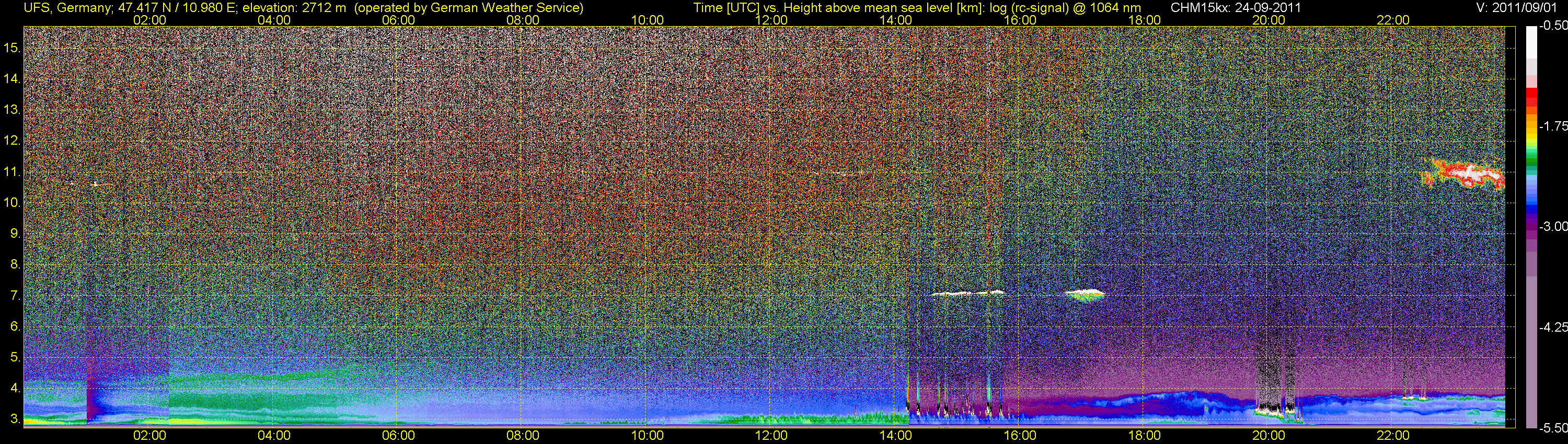The image size is (1568, 444).
Task: Click the 04:00 label on the bottom time axis
Action: [274, 436]
